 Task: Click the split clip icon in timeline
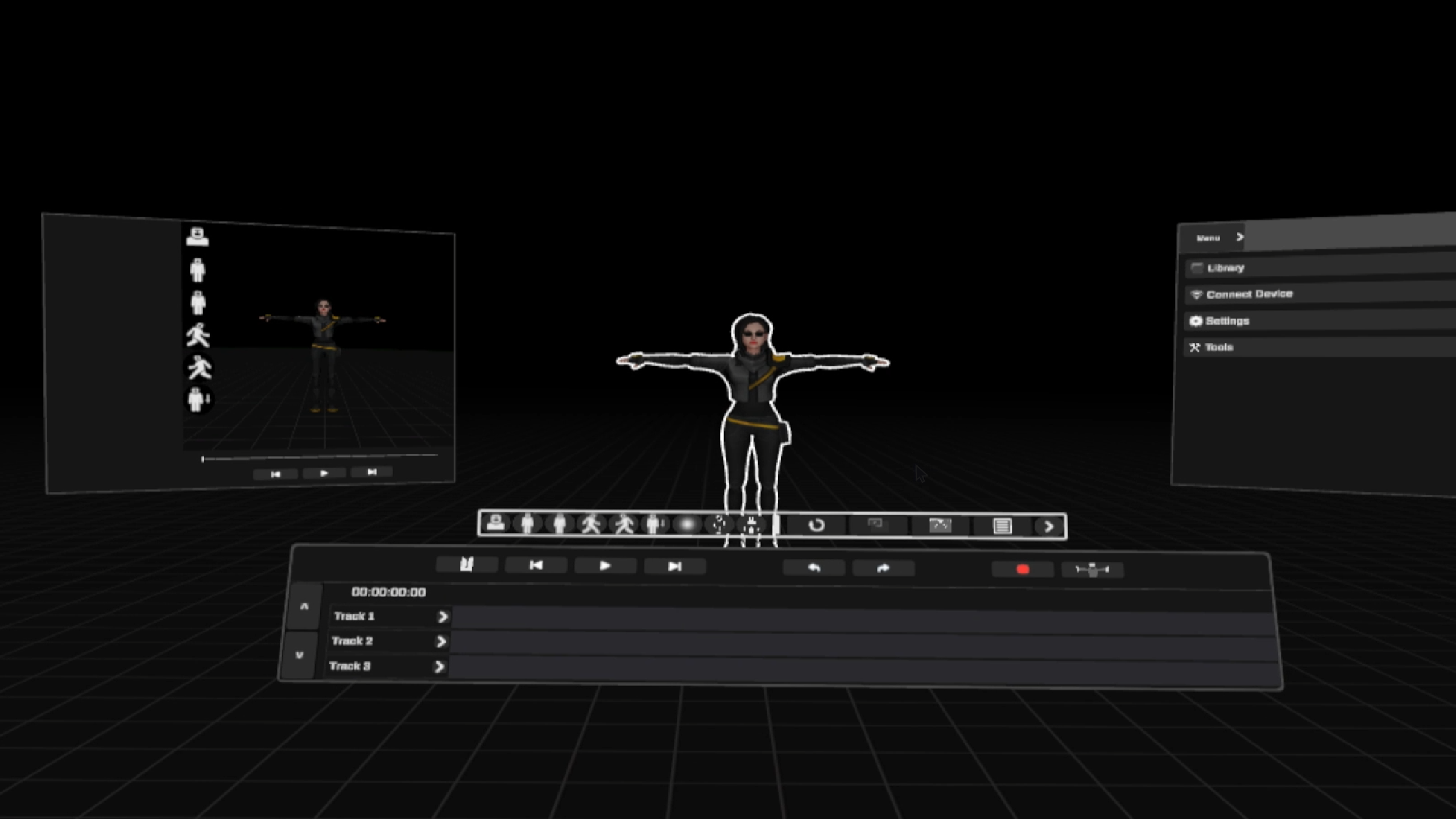(x=466, y=565)
